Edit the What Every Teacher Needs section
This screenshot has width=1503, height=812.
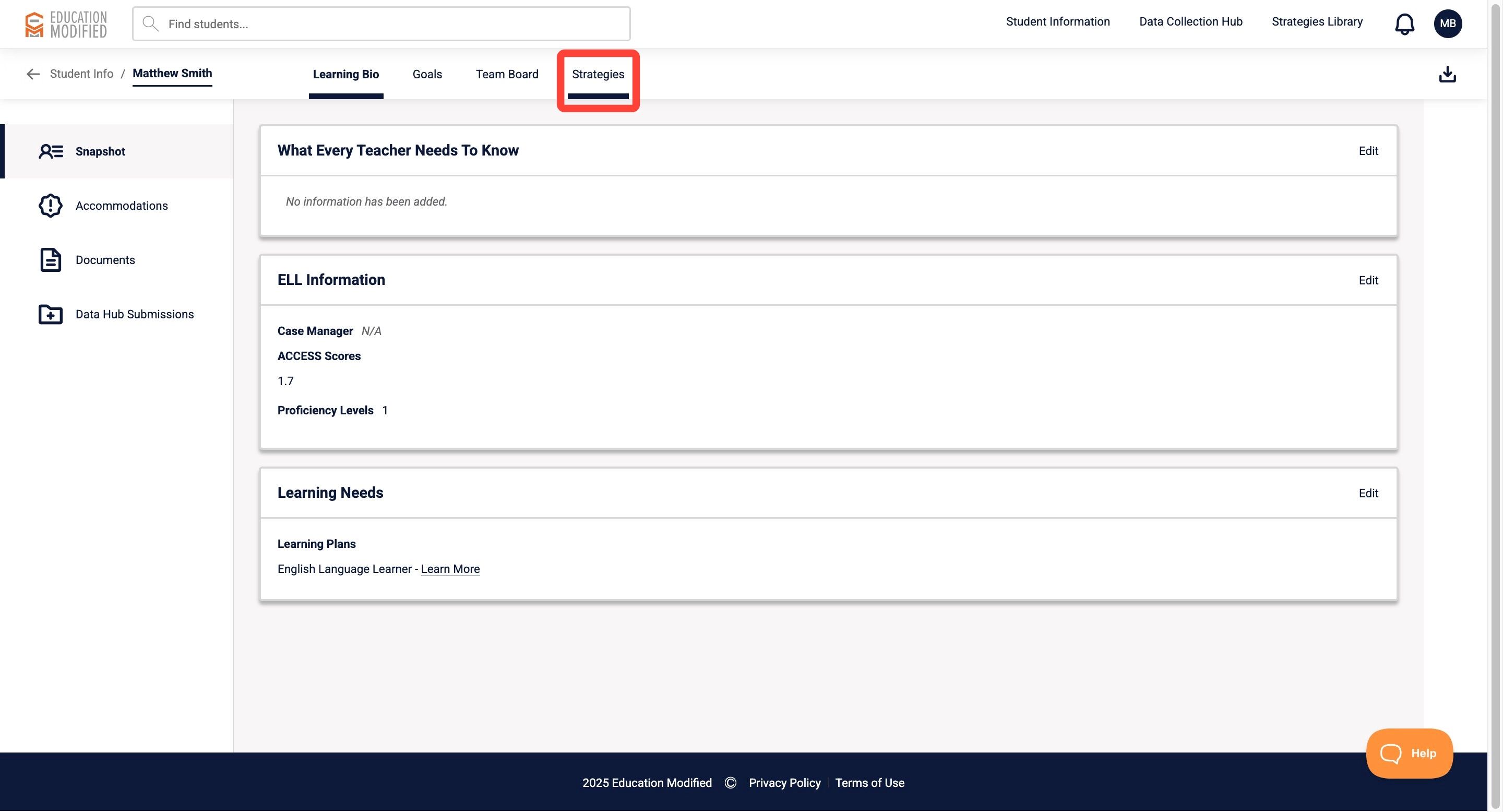1368,151
